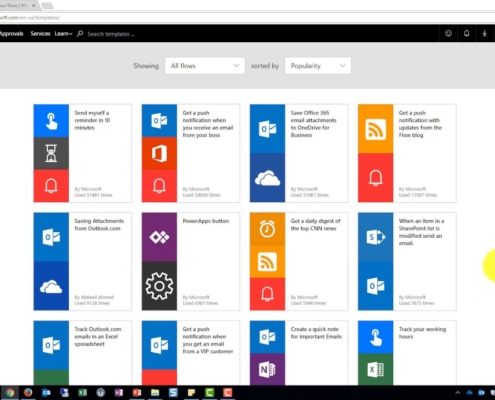495x400 pixels.
Task: Open File Explorer from the taskbar
Action: 155,393
